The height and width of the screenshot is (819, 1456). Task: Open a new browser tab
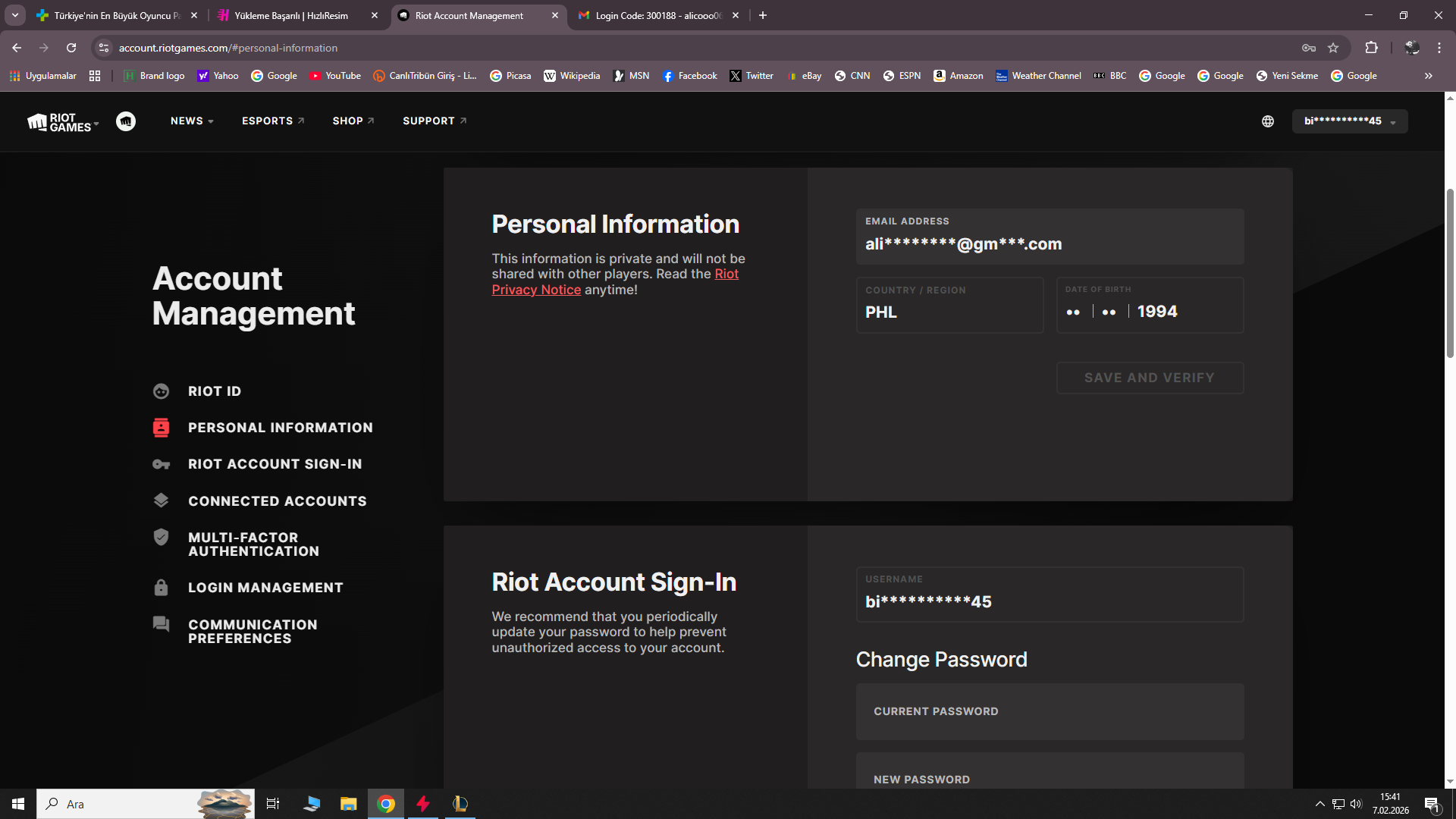[763, 15]
